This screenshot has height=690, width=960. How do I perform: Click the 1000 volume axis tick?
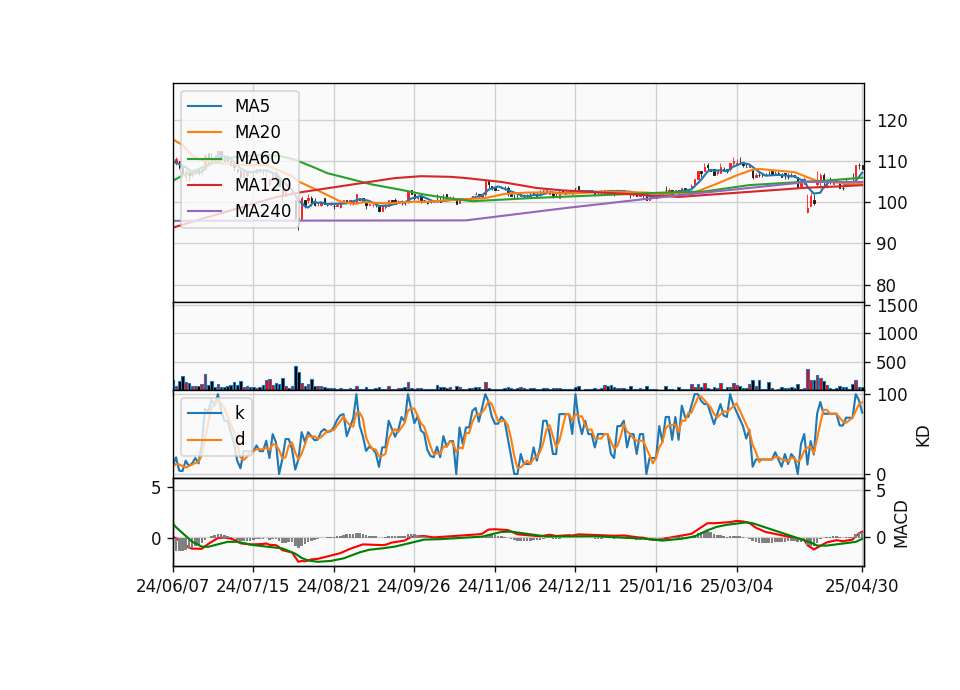(x=898, y=334)
